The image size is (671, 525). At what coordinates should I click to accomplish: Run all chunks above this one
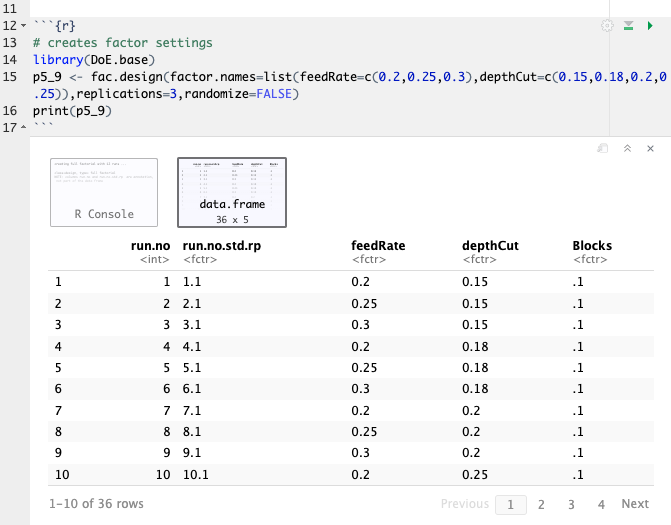(629, 26)
